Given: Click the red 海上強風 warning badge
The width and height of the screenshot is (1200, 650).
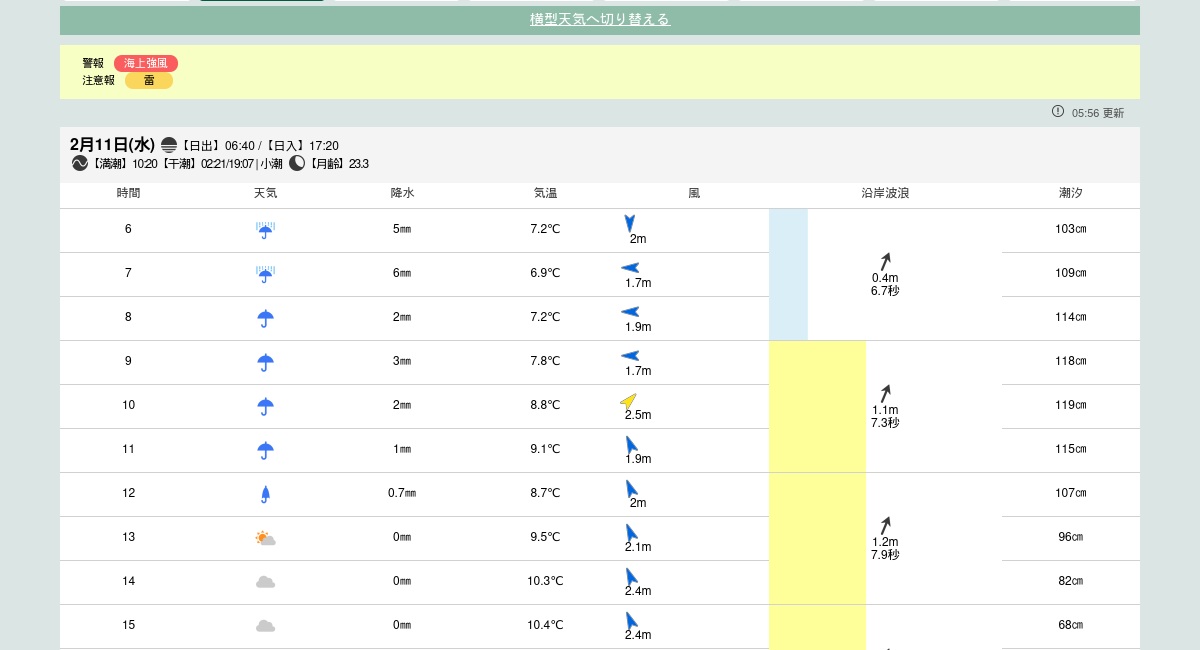Looking at the screenshot, I should click(x=146, y=63).
